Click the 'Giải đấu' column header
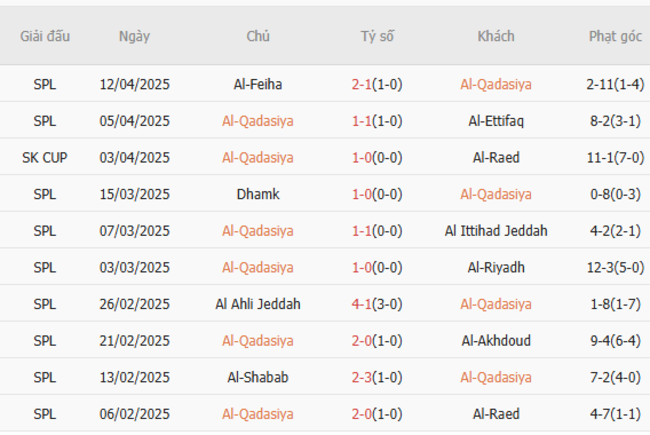Viewport: 650px width, 435px height. pos(44,36)
